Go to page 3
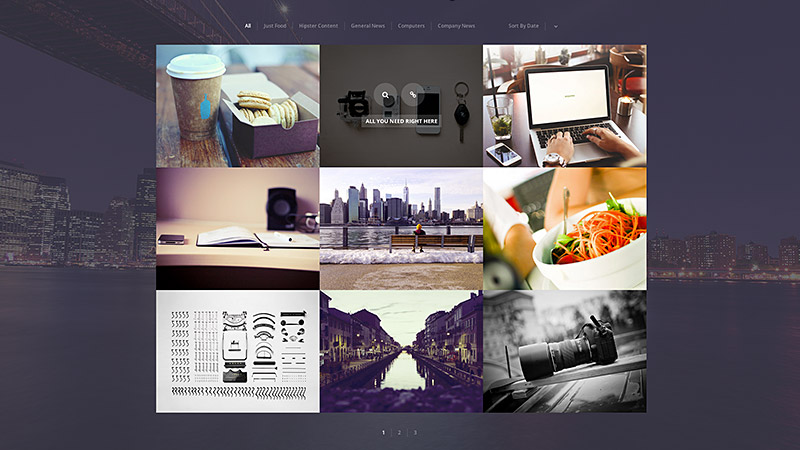Viewport: 800px width, 450px height. coord(415,432)
